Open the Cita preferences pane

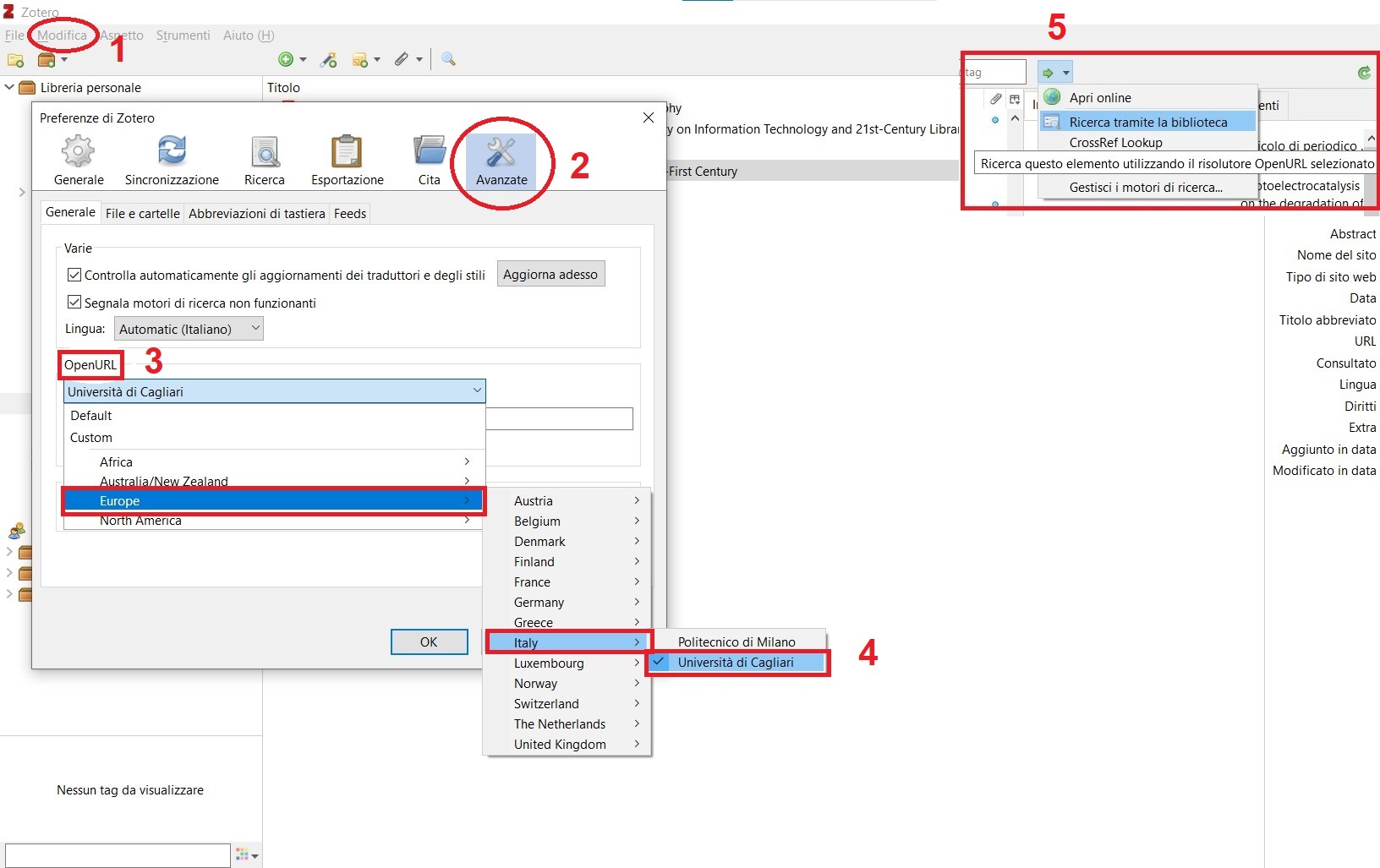tap(430, 161)
